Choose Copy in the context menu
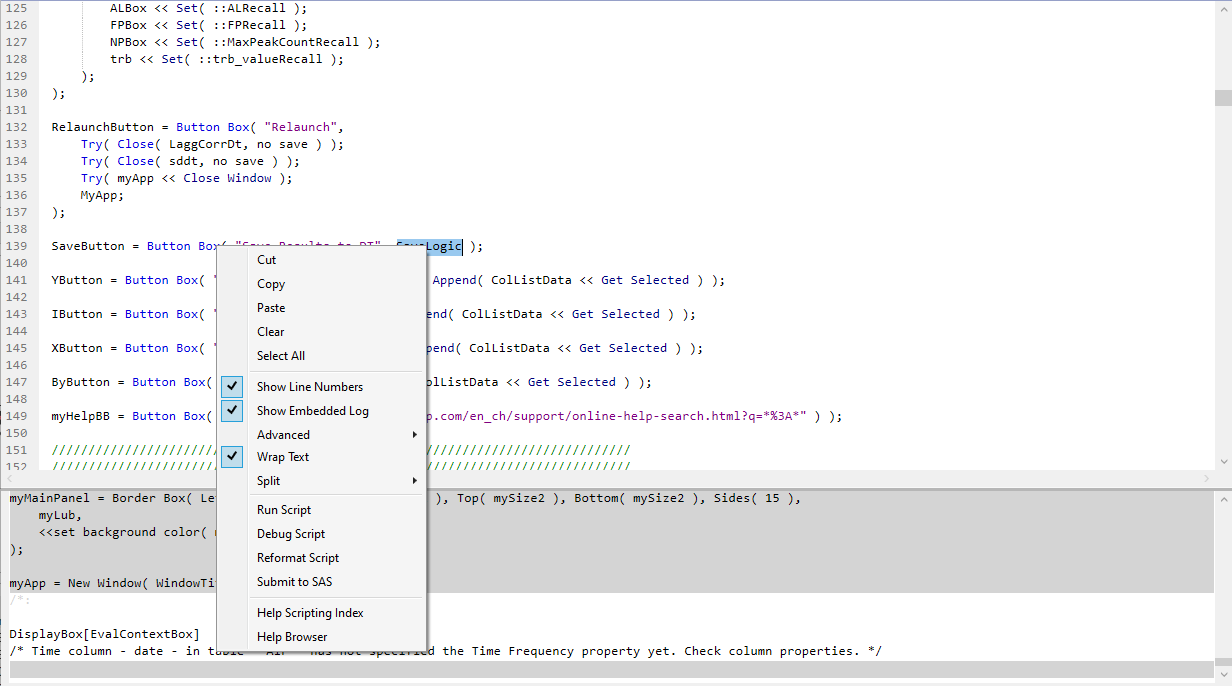 tap(270, 283)
